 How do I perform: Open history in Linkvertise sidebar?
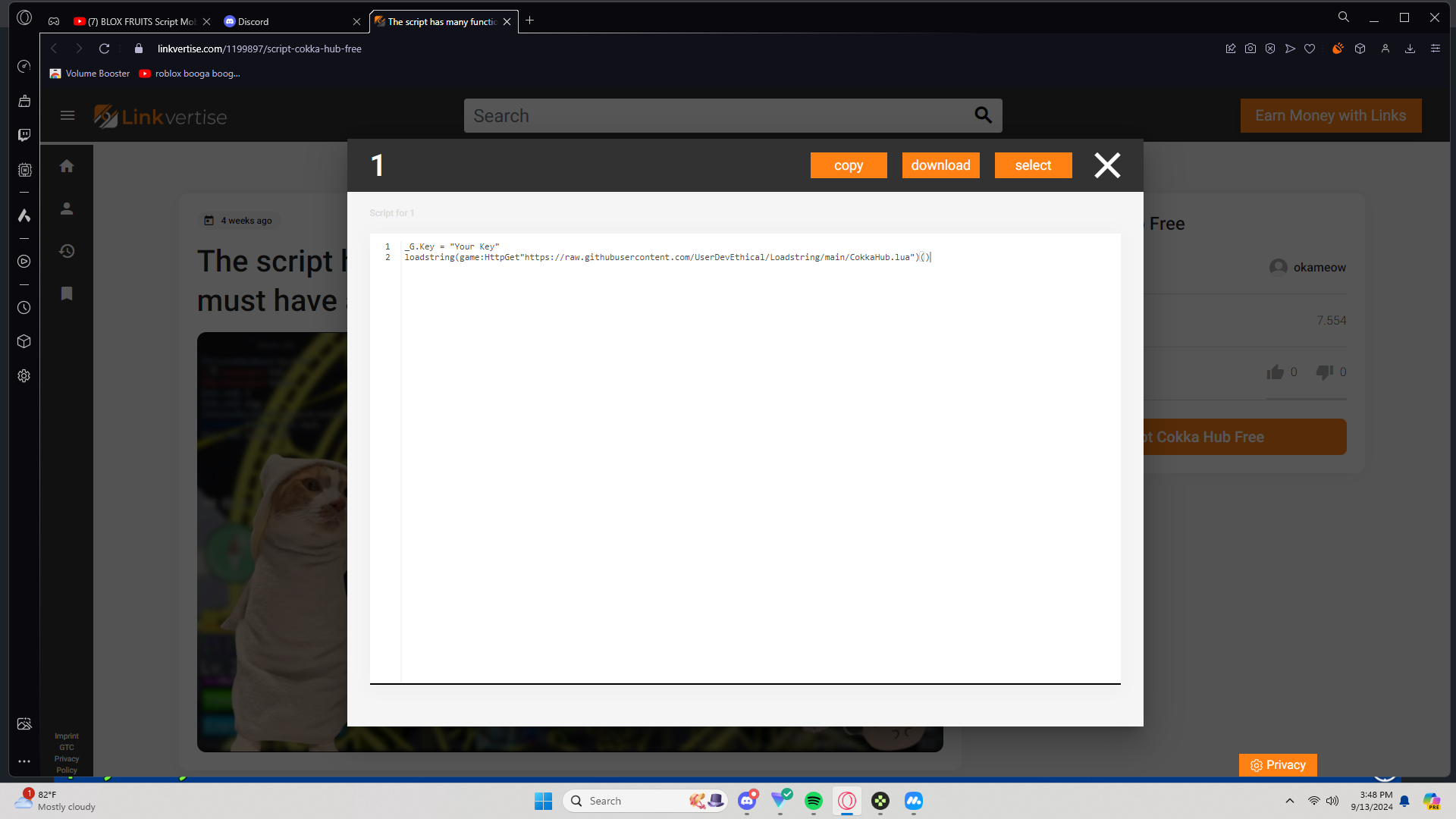[x=67, y=251]
